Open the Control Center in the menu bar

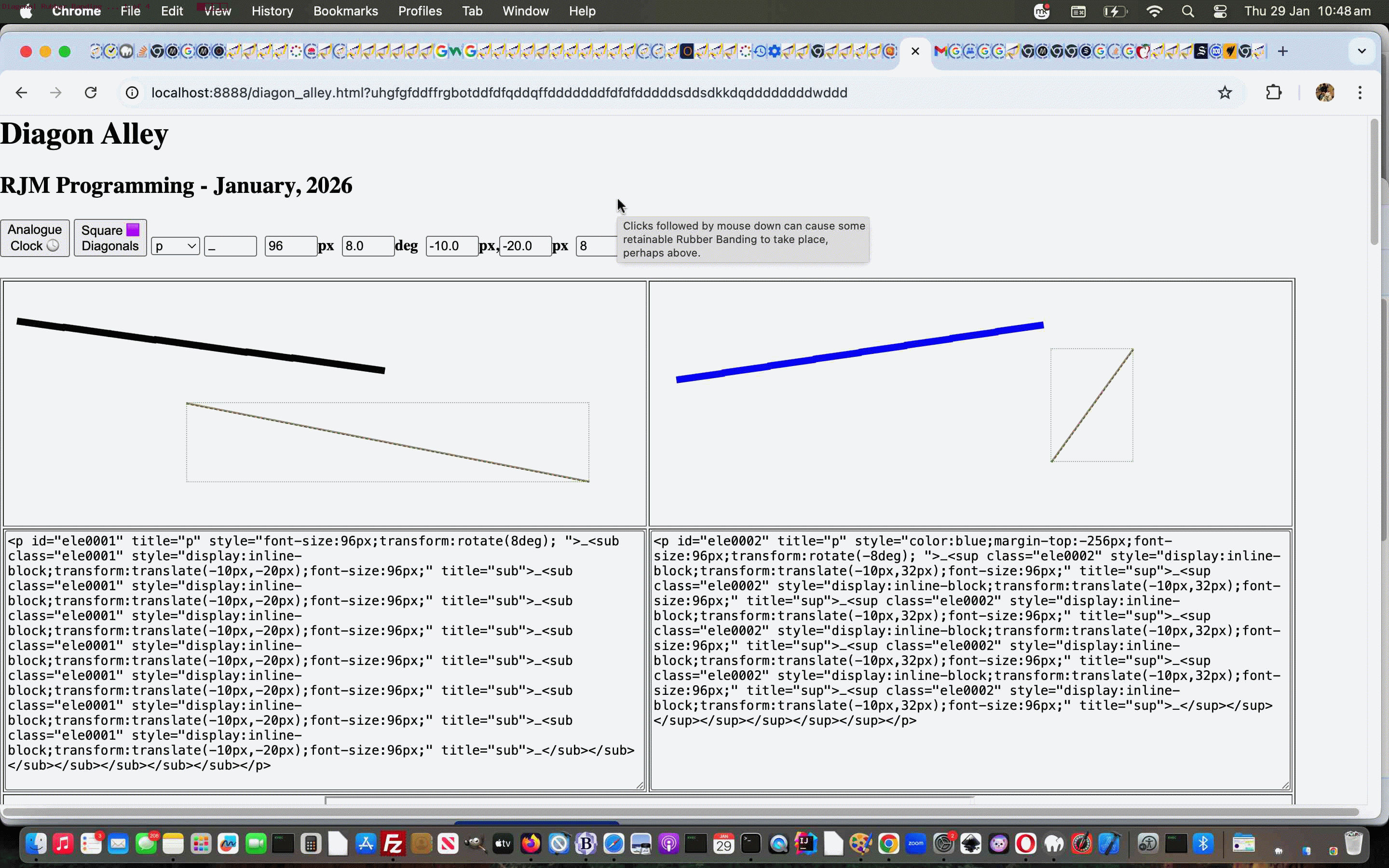coord(1220,12)
